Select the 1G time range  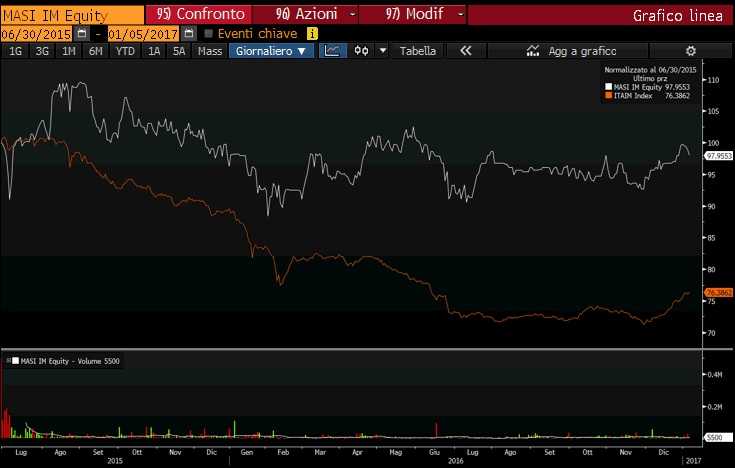coord(15,51)
